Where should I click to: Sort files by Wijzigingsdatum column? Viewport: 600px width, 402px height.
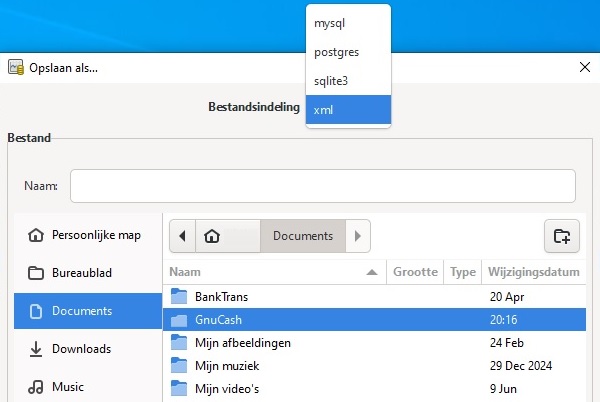534,272
